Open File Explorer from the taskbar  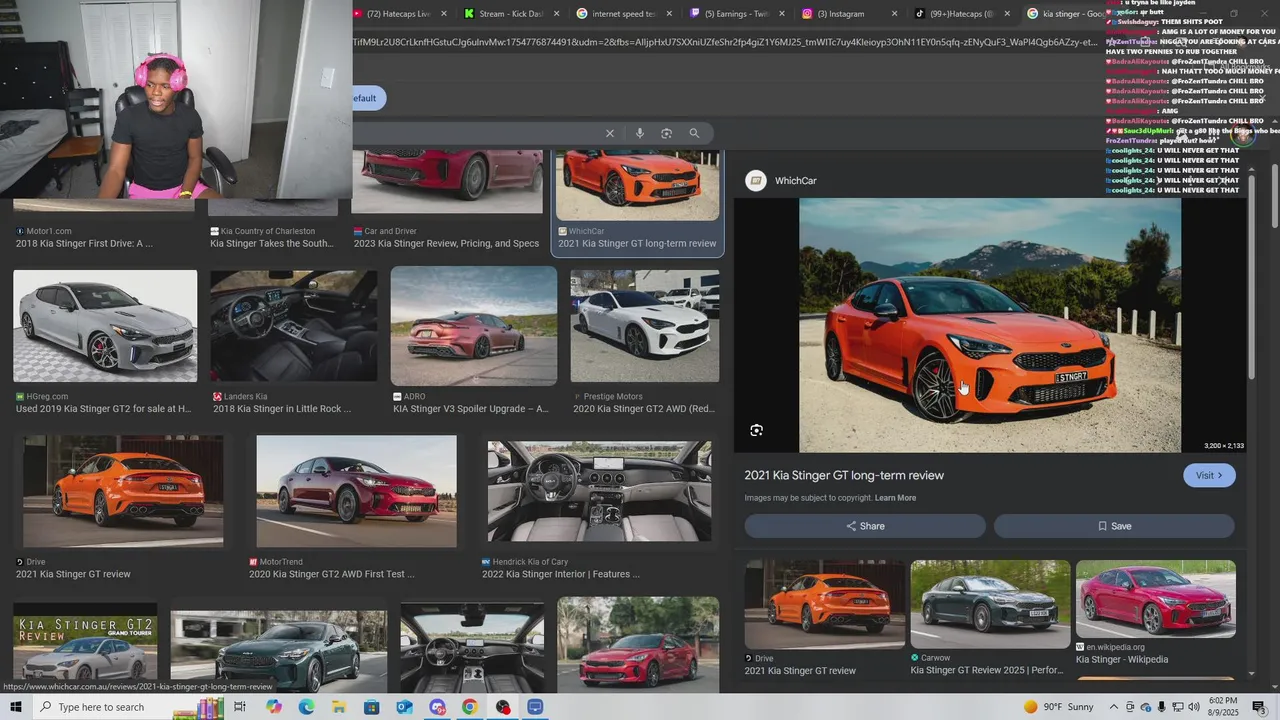point(339,707)
